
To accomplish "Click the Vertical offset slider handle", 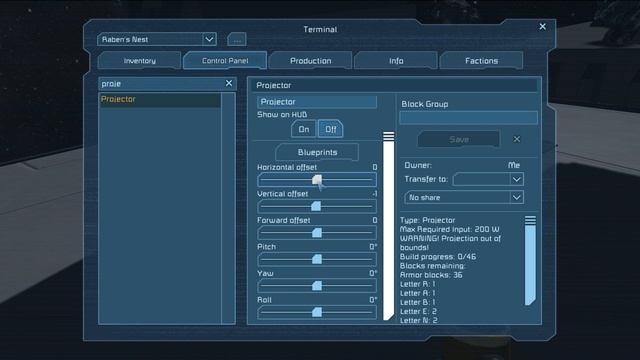I will 316,206.
